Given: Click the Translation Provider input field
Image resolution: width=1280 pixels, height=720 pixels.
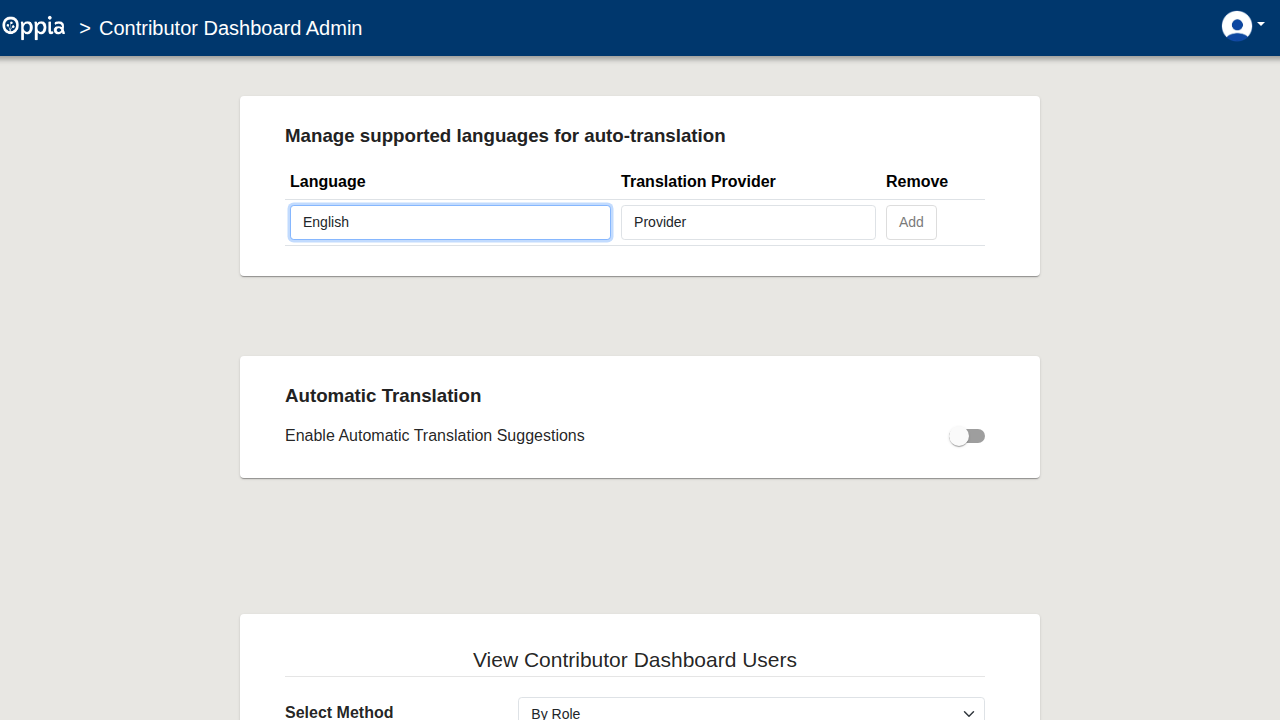Looking at the screenshot, I should coord(748,222).
